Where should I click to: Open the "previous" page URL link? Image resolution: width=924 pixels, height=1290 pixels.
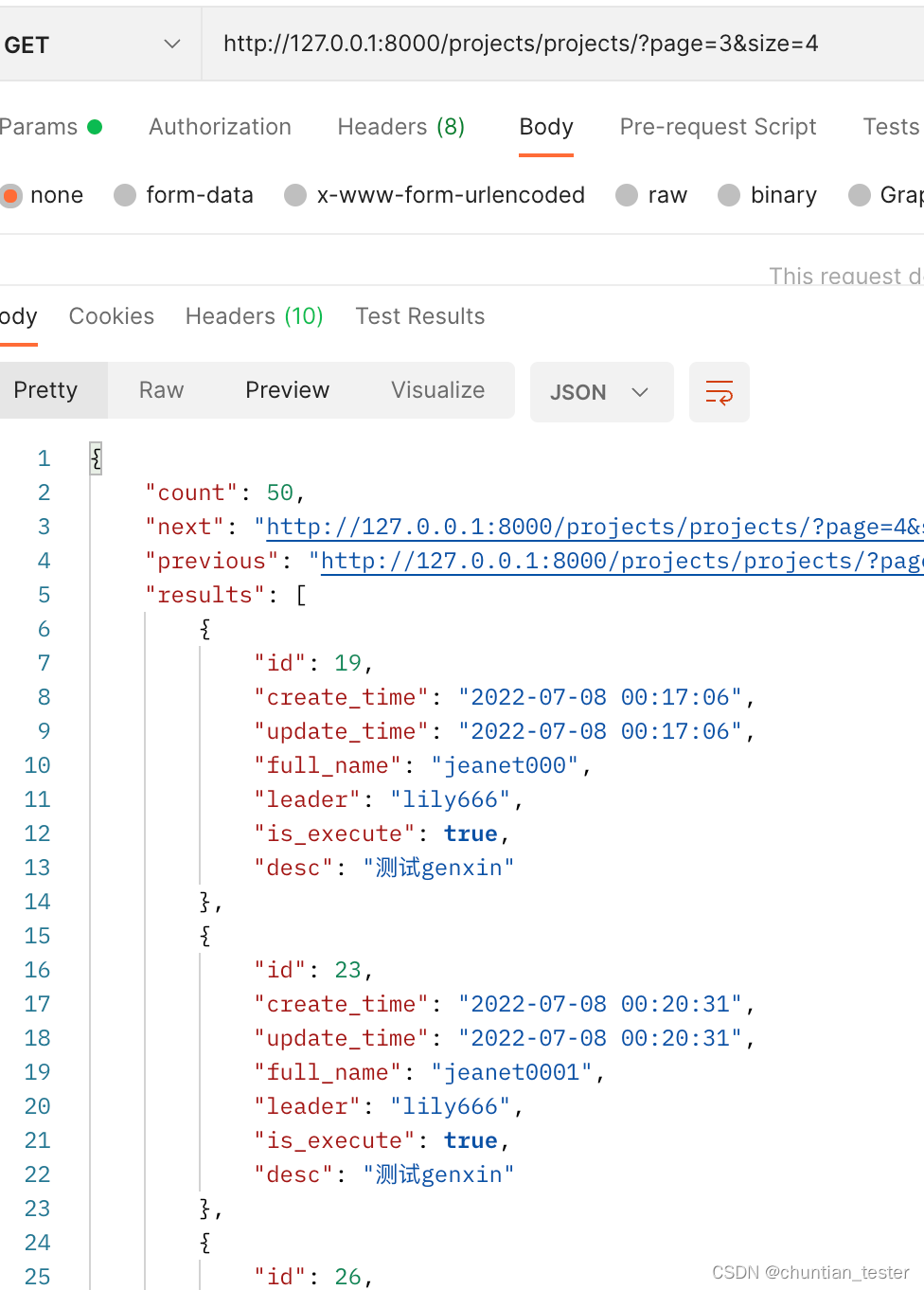pos(615,560)
